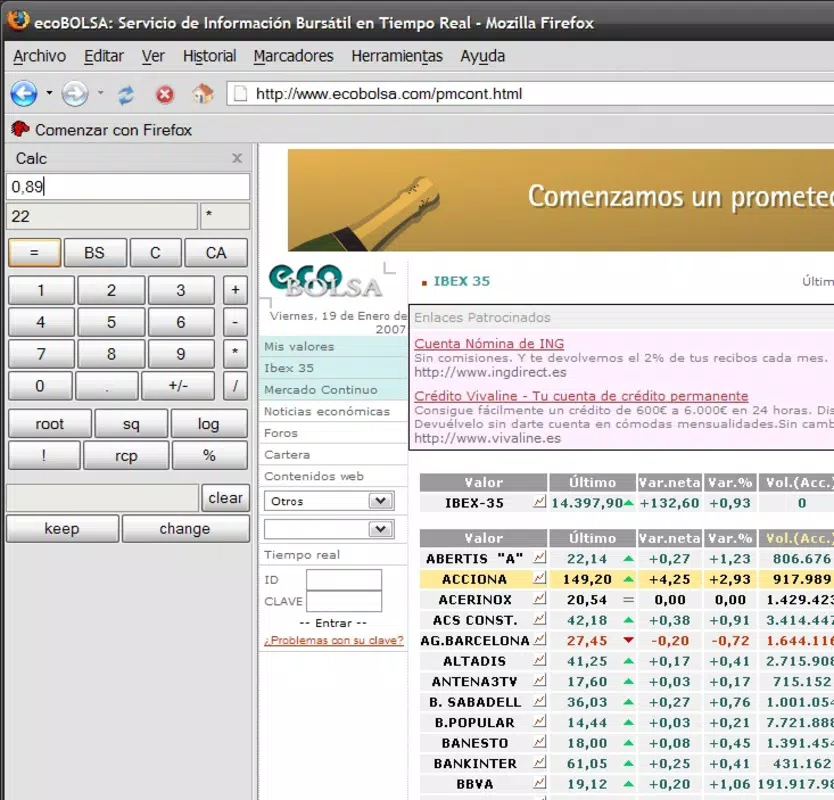The width and height of the screenshot is (834, 800).
Task: Open the Cuenta Nómina de ING link
Action: [489, 344]
